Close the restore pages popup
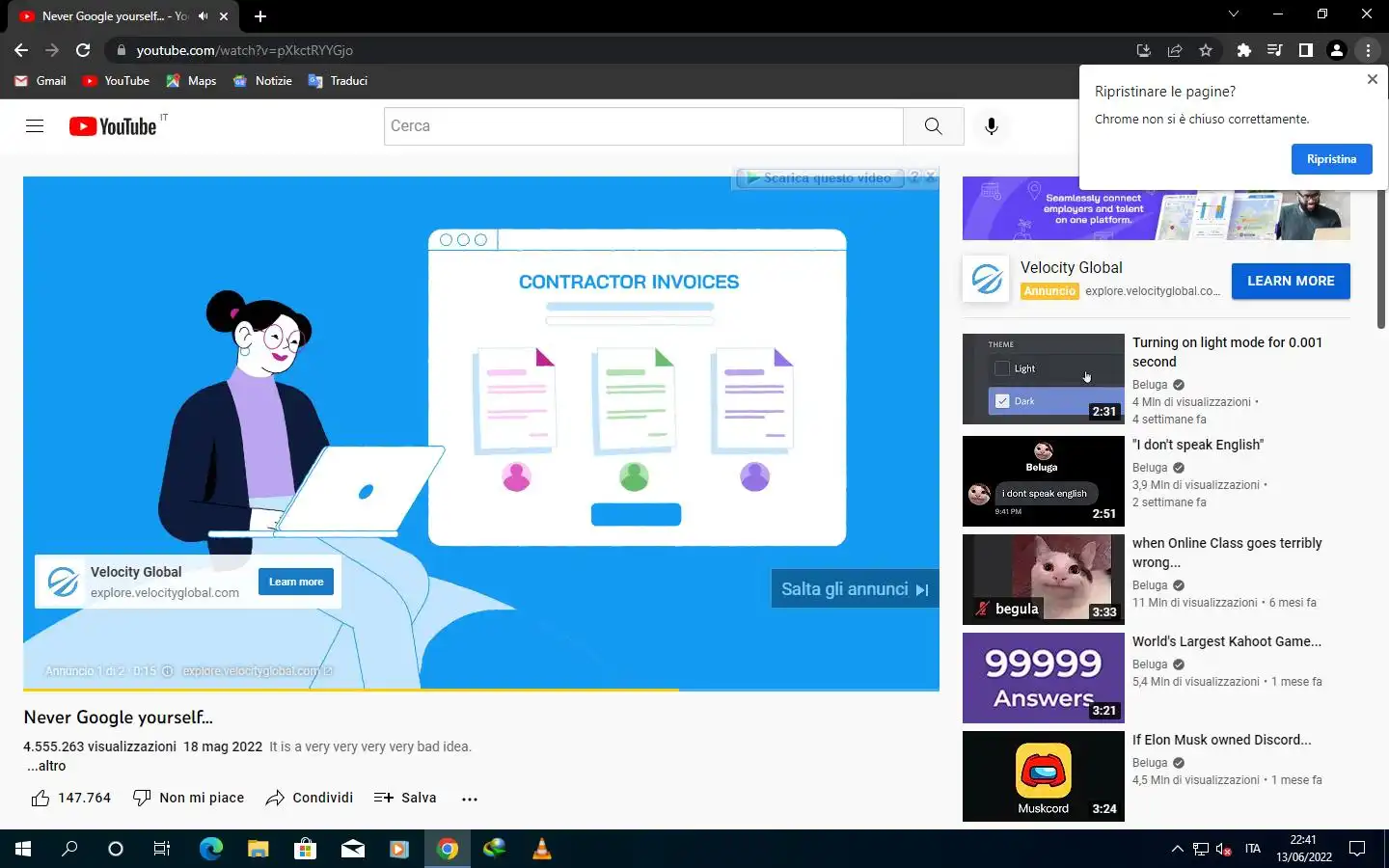Viewport: 1389px width, 868px height. coord(1373,79)
